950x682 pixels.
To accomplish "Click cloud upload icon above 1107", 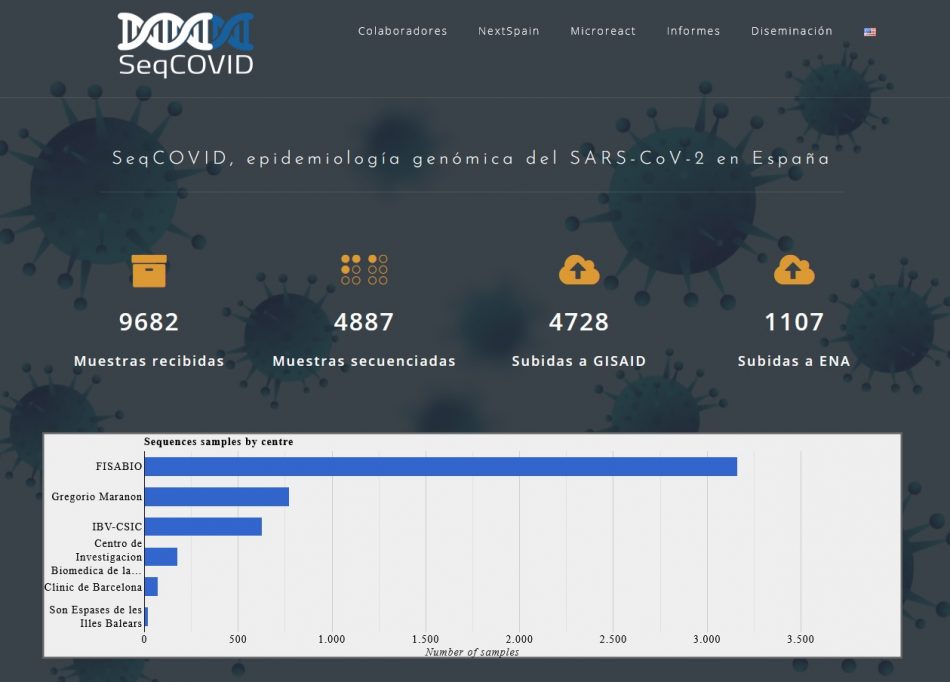I will (x=794, y=270).
